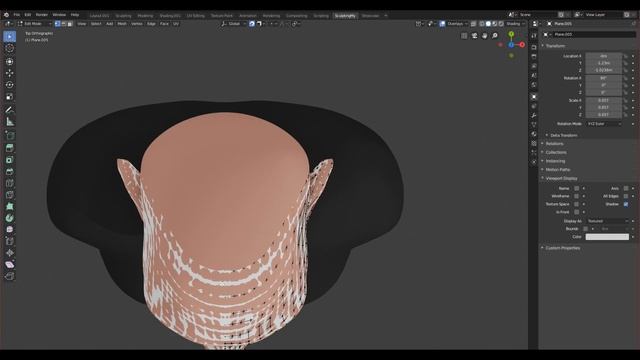Enable vertex select mode
Screen dimensions: 640x360
(58, 24)
